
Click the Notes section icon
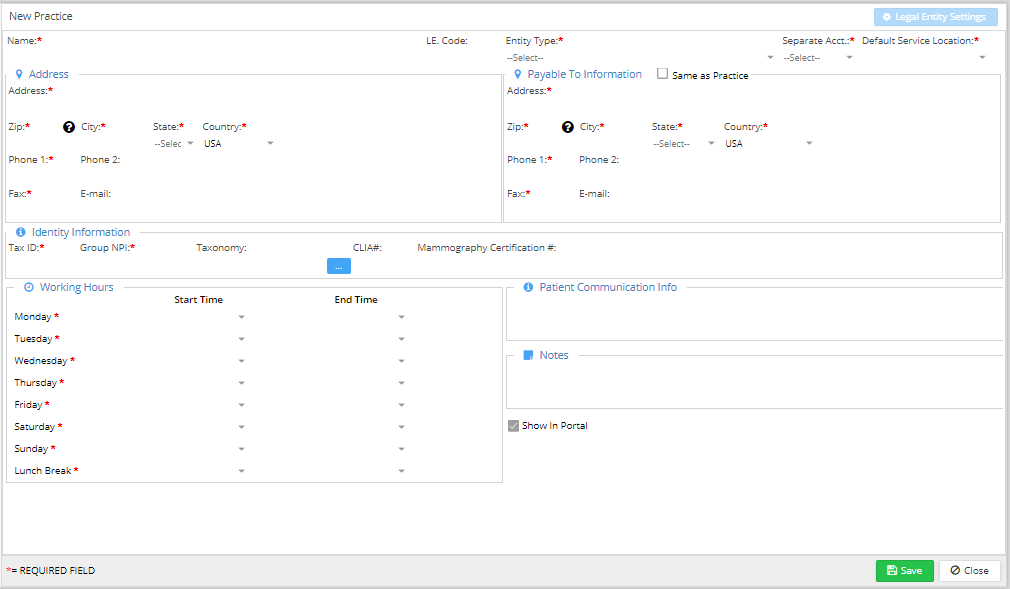(528, 355)
